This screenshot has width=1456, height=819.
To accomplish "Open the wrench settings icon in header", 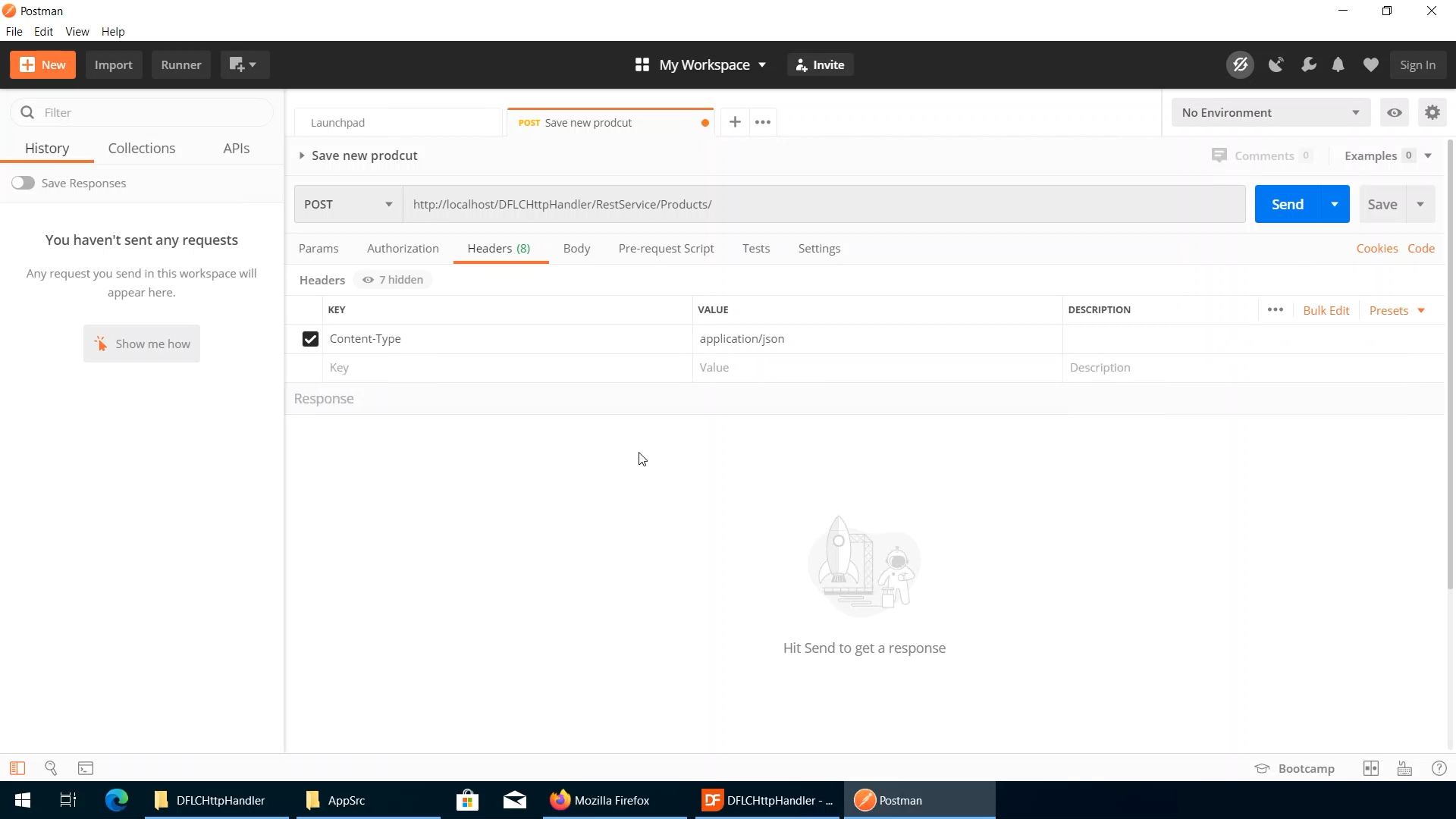I will (x=1308, y=65).
